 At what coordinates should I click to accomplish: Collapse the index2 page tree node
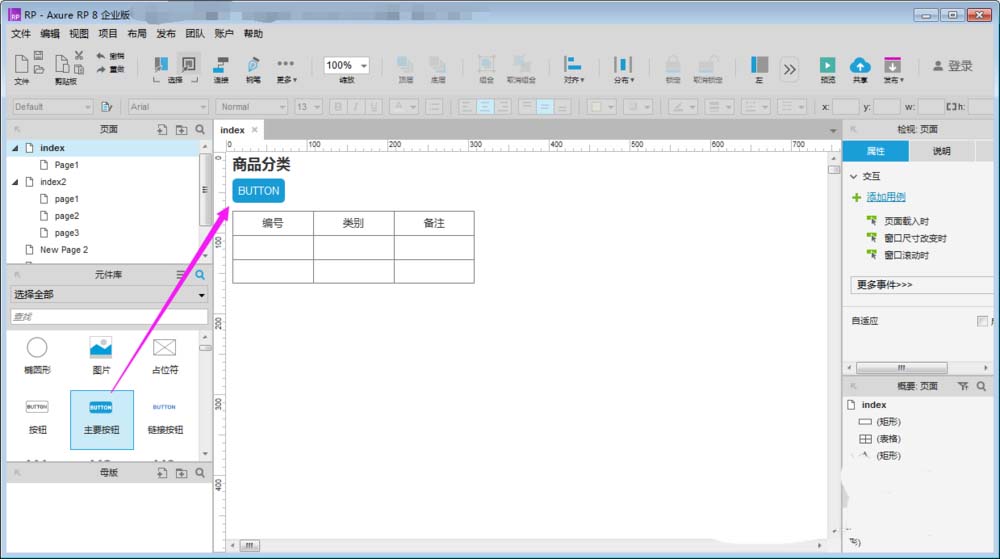15,182
